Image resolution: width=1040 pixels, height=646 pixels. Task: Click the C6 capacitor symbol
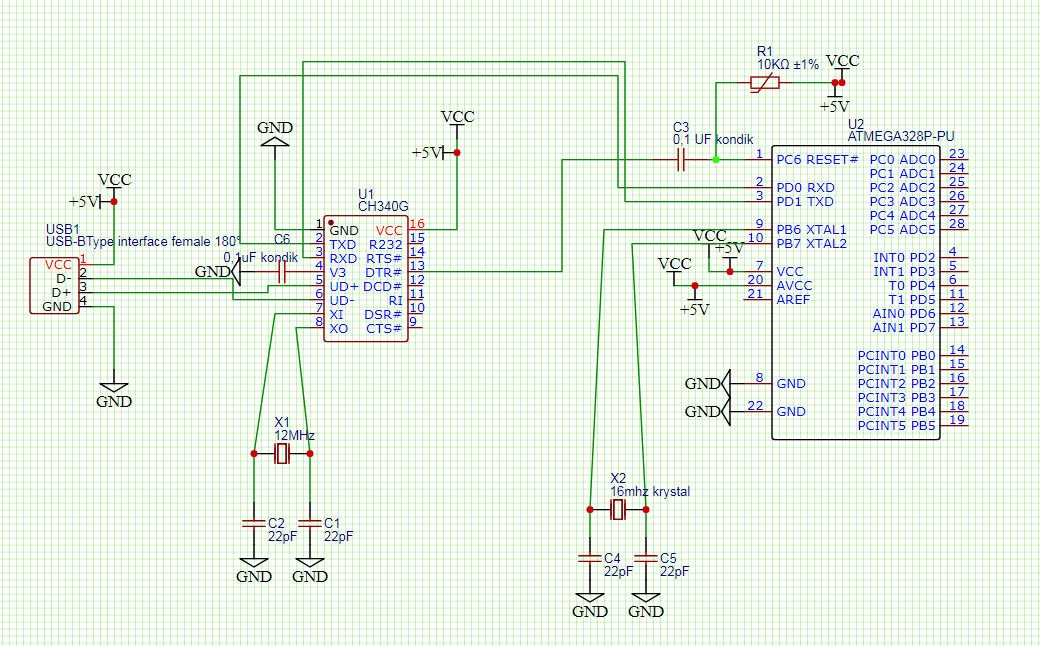281,271
